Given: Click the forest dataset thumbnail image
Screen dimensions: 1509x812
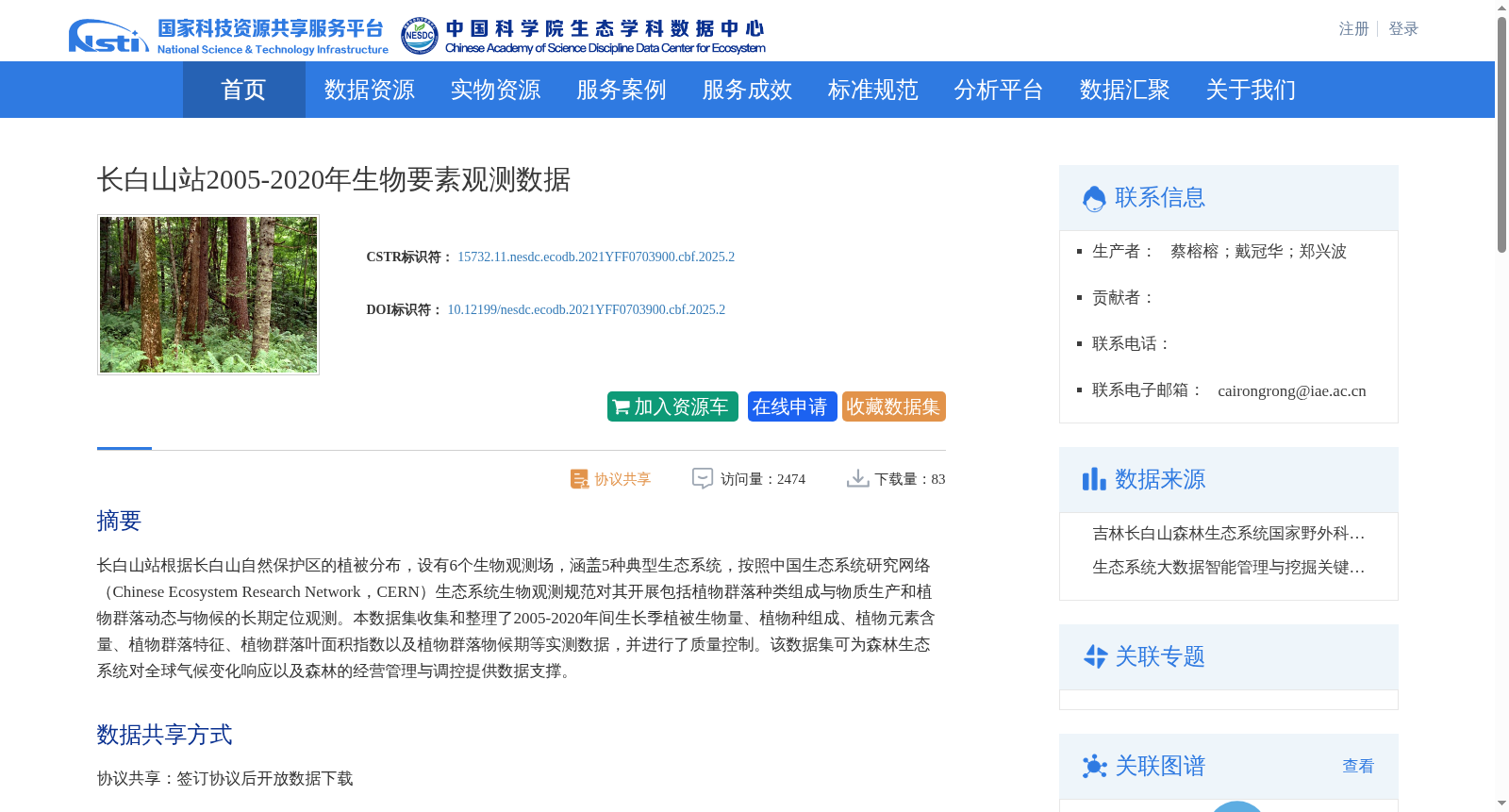Looking at the screenshot, I should point(208,294).
